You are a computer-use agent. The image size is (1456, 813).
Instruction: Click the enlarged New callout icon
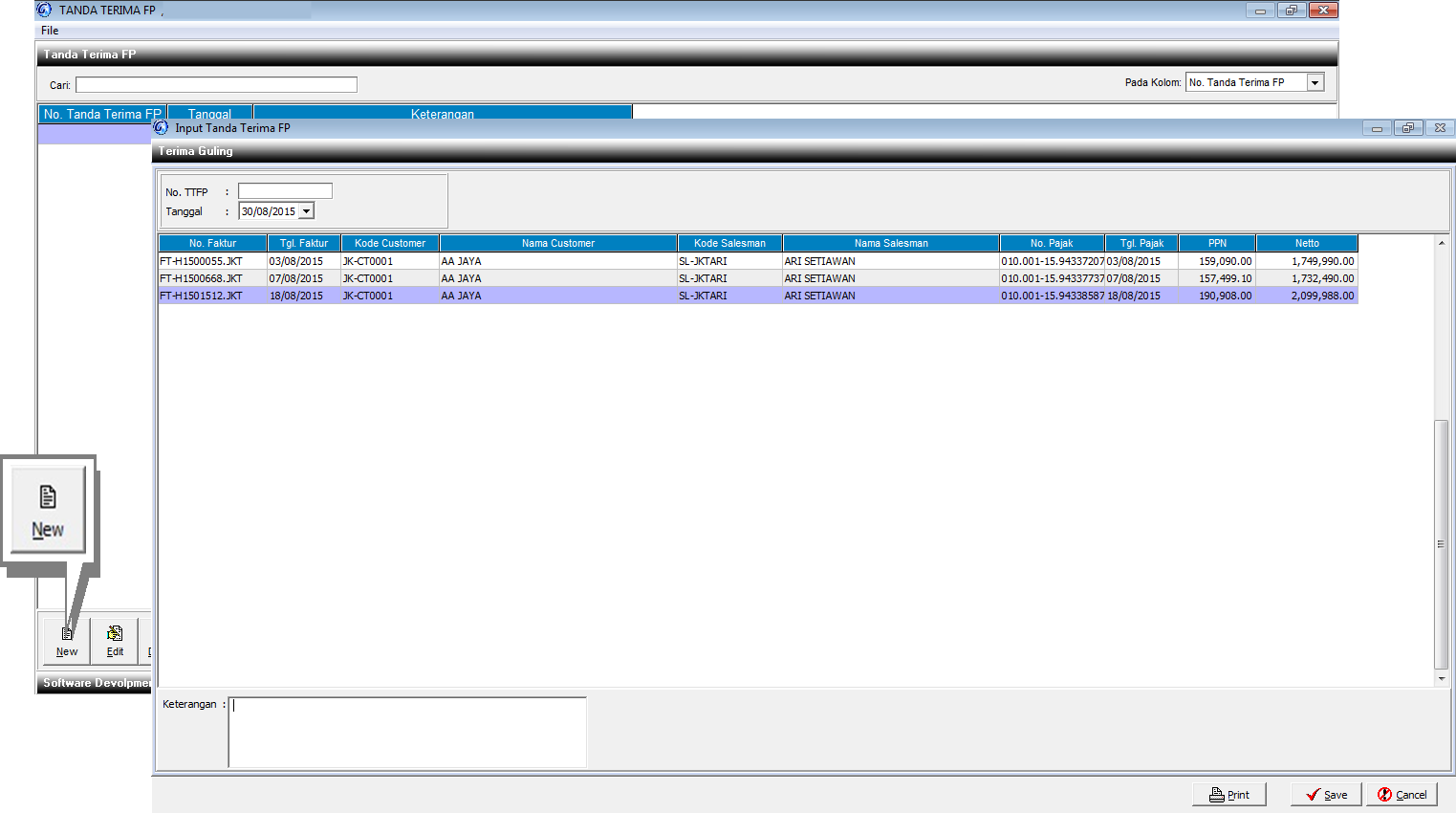point(48,511)
